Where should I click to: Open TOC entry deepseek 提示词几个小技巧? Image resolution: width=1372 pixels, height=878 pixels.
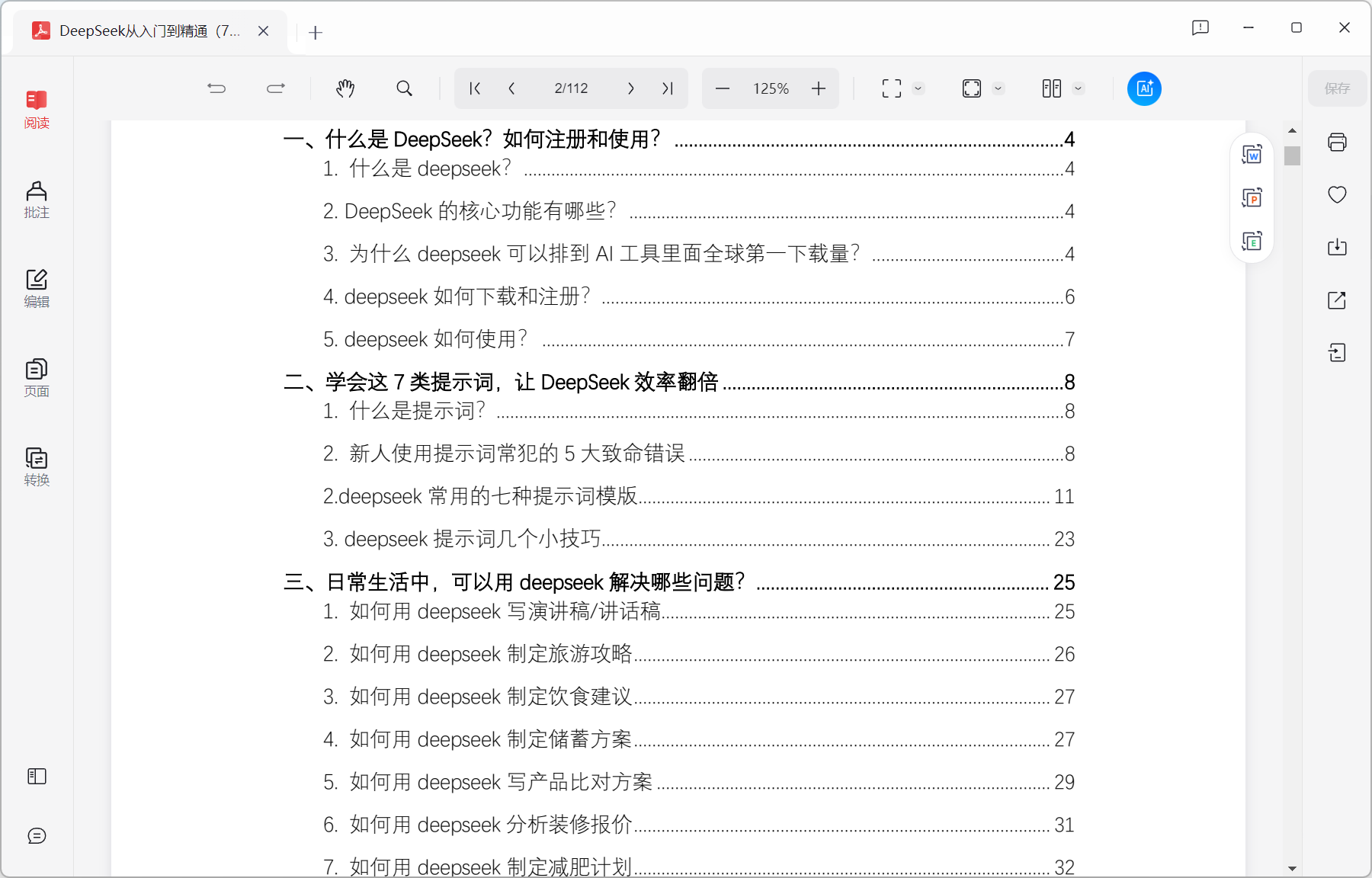coord(699,539)
